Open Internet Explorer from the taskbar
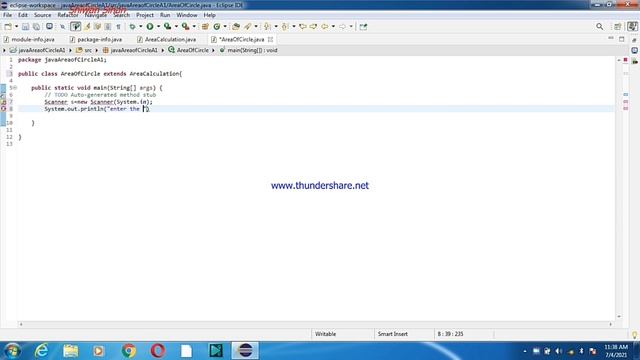This screenshot has width=640, height=360. coord(42,351)
